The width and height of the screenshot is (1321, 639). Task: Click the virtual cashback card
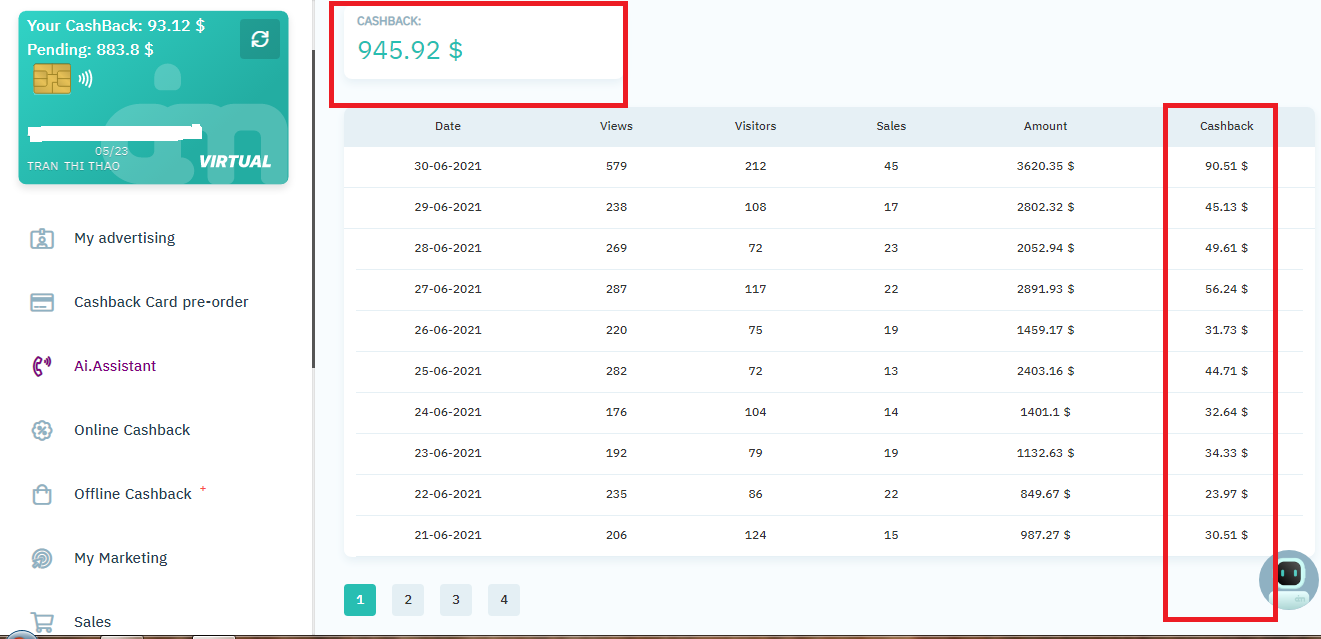pyautogui.click(x=154, y=98)
